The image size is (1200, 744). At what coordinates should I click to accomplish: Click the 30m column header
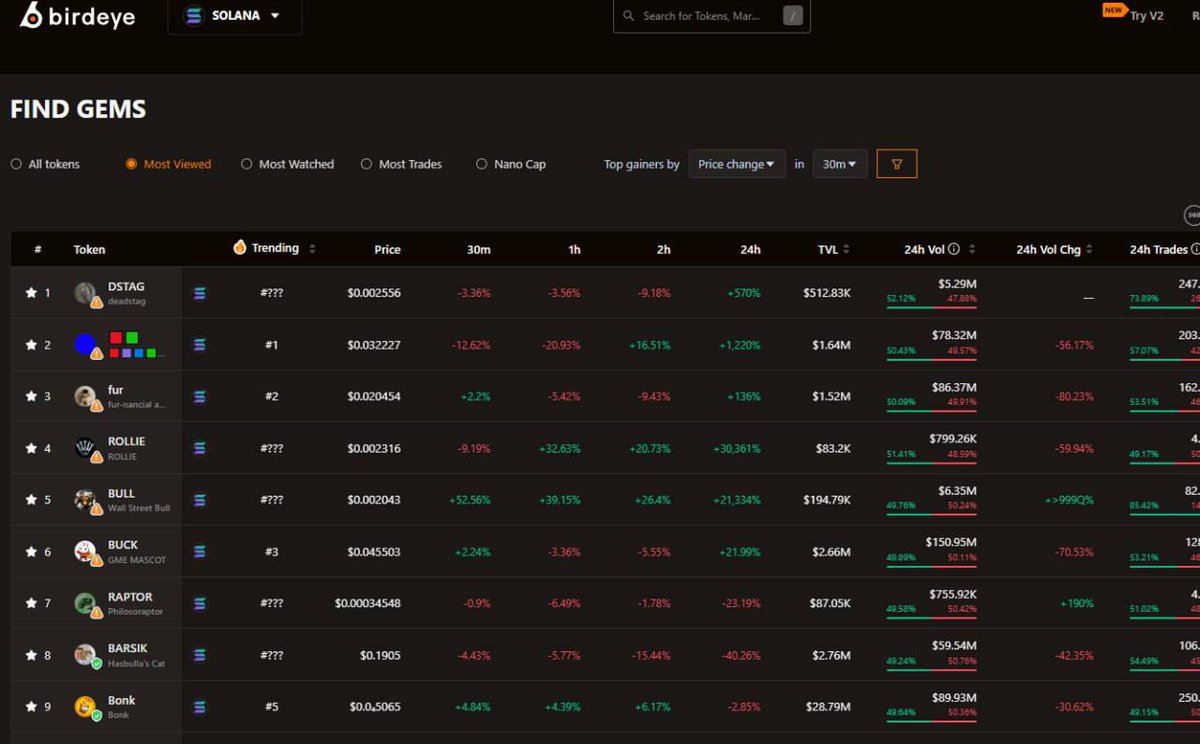(478, 249)
